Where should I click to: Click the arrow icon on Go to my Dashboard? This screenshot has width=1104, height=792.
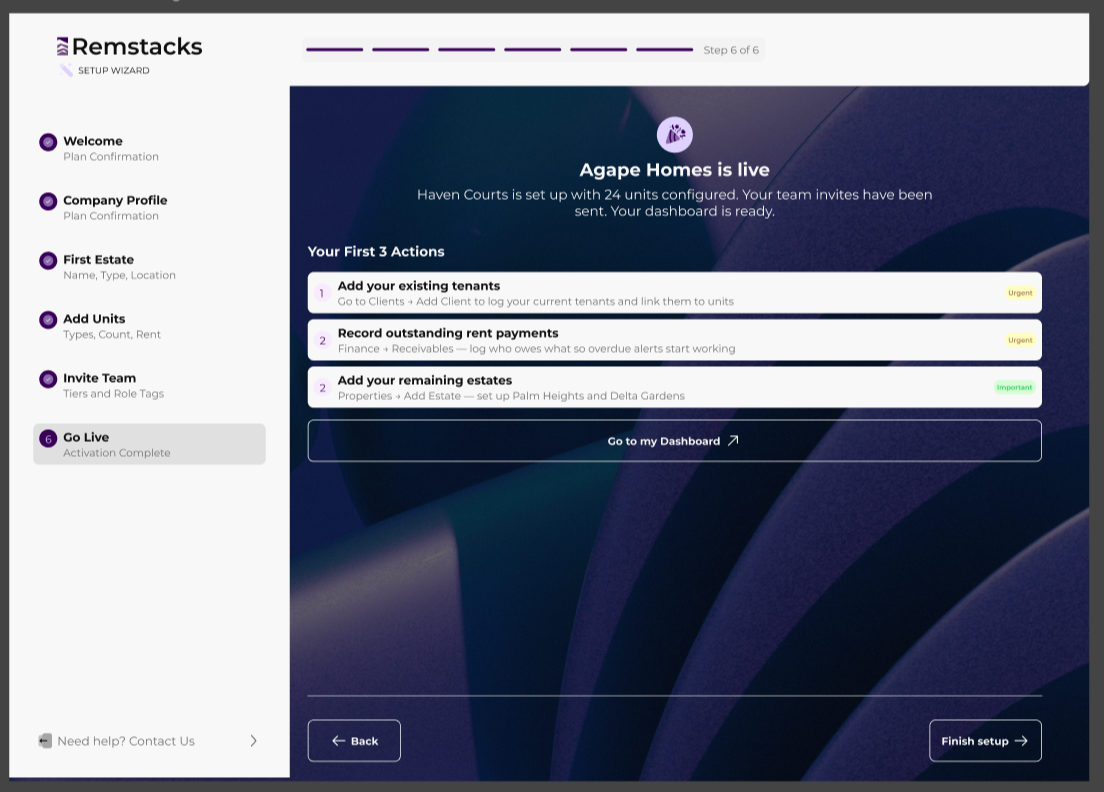pyautogui.click(x=733, y=441)
